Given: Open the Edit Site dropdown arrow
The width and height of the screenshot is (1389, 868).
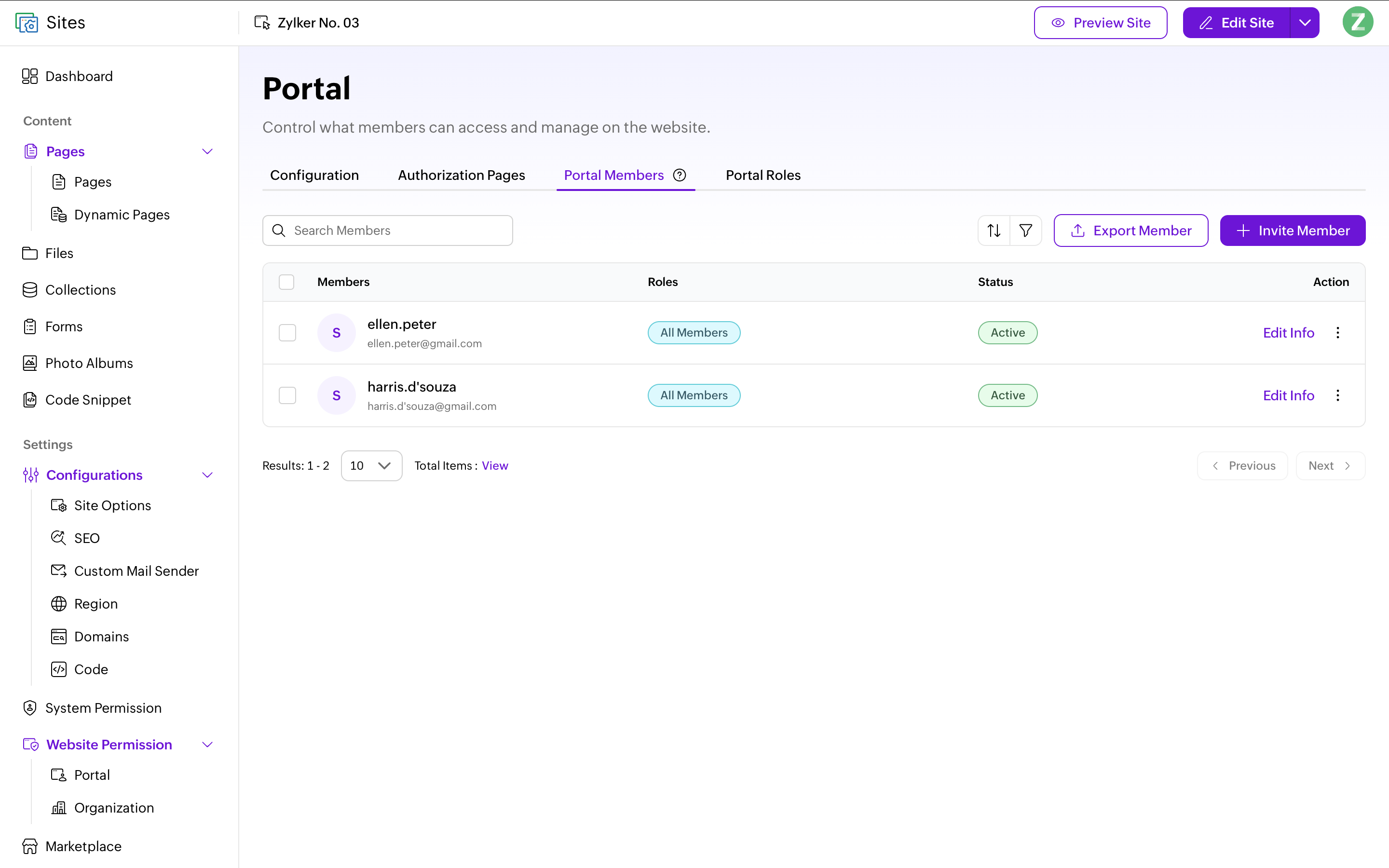Looking at the screenshot, I should pyautogui.click(x=1305, y=22).
